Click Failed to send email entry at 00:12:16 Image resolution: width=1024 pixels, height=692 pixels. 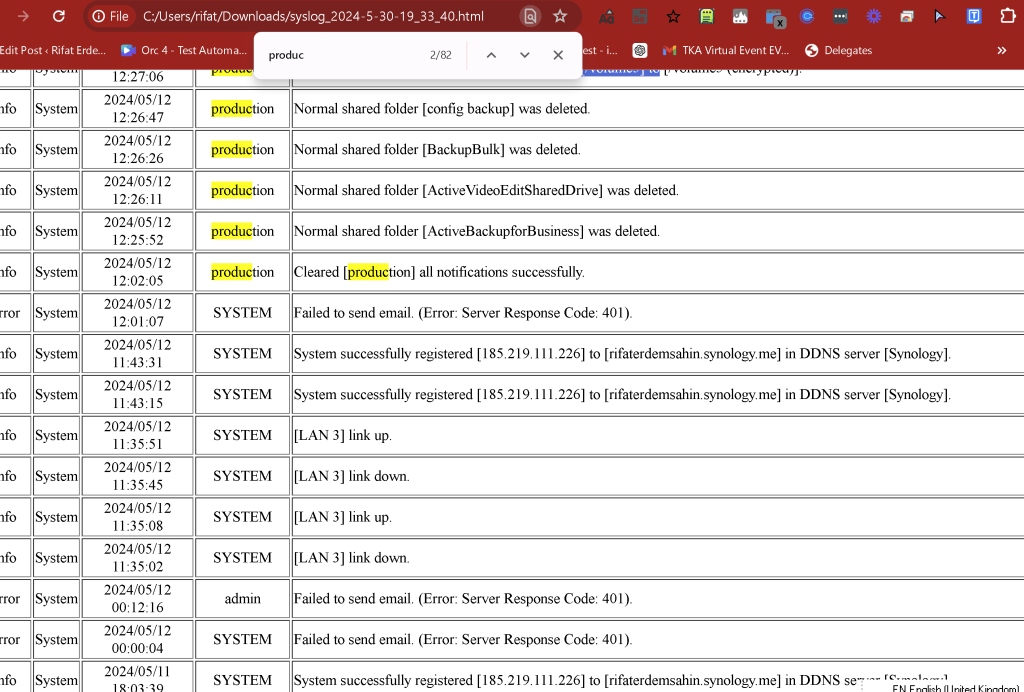click(x=463, y=599)
